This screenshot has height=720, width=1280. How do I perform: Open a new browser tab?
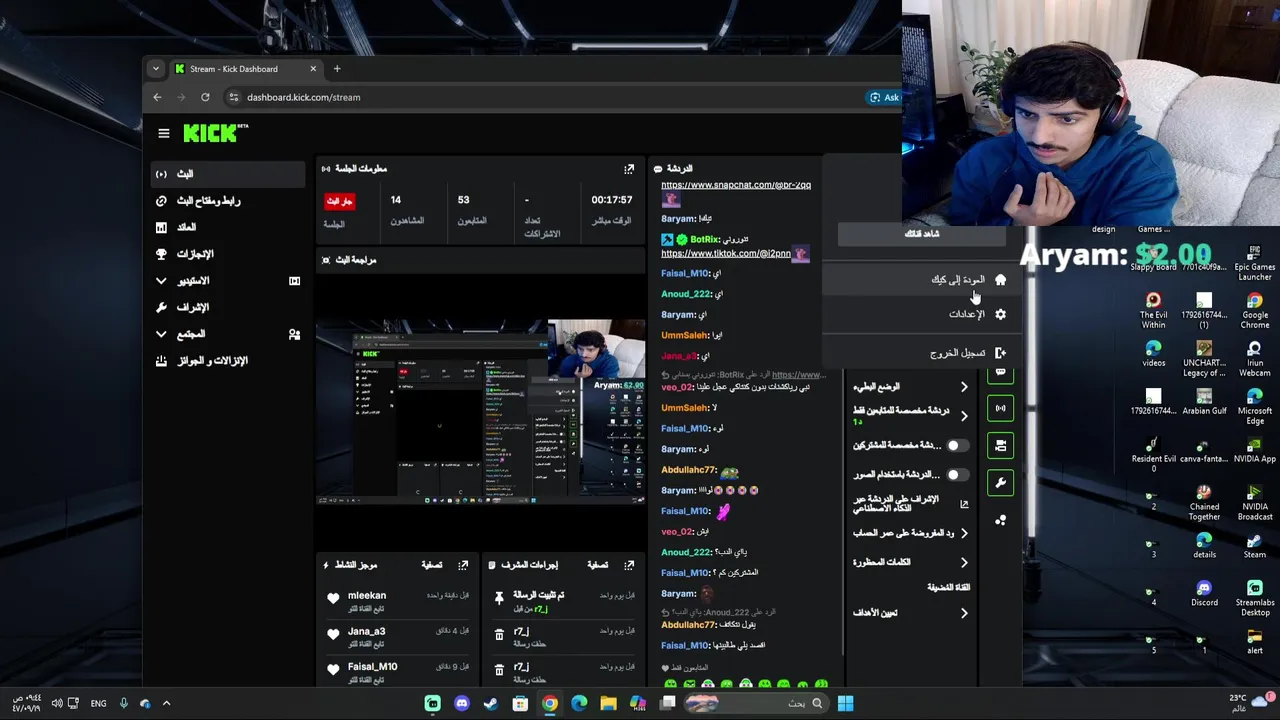(337, 69)
